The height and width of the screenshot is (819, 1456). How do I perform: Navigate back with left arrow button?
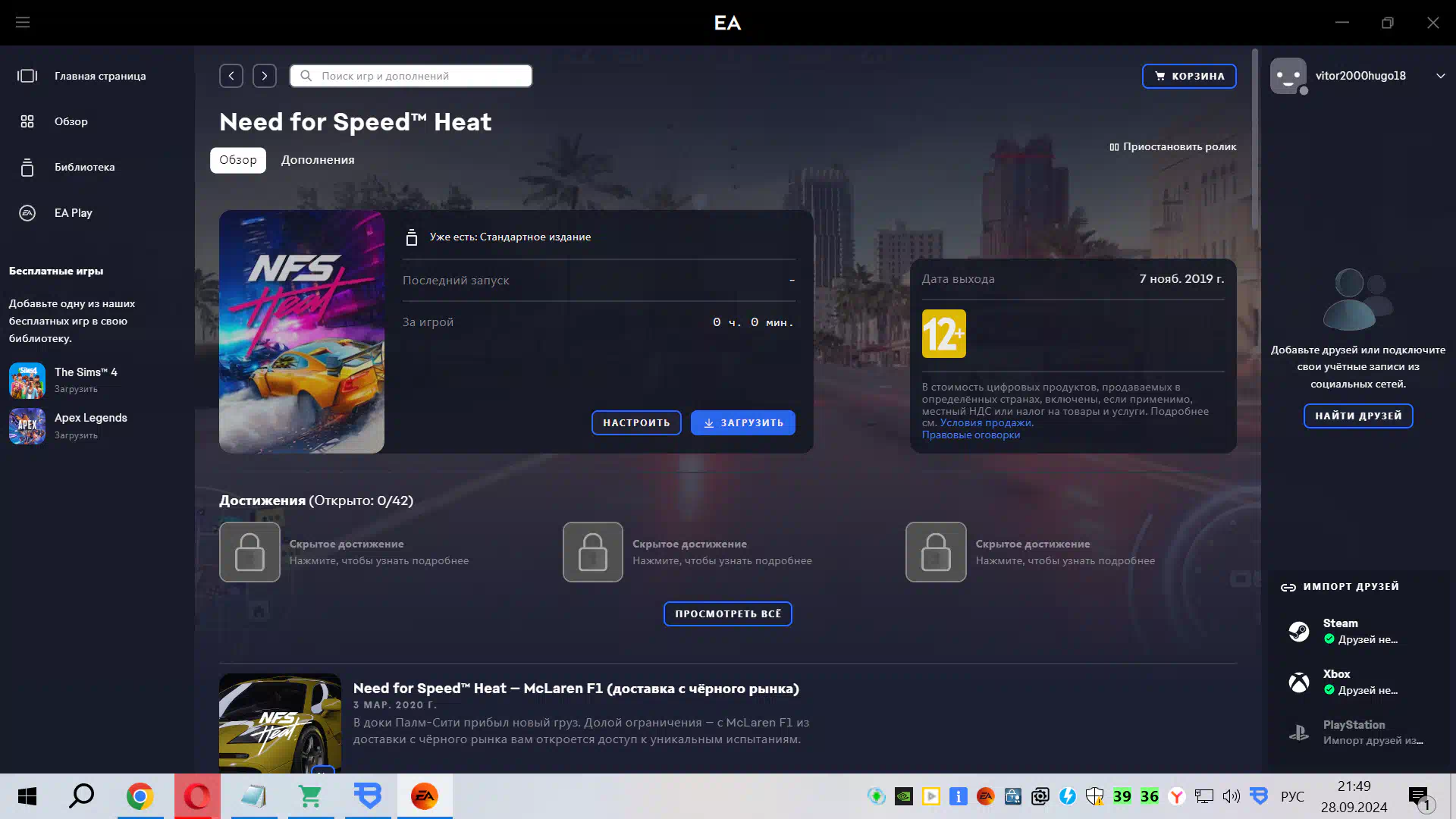tap(231, 76)
